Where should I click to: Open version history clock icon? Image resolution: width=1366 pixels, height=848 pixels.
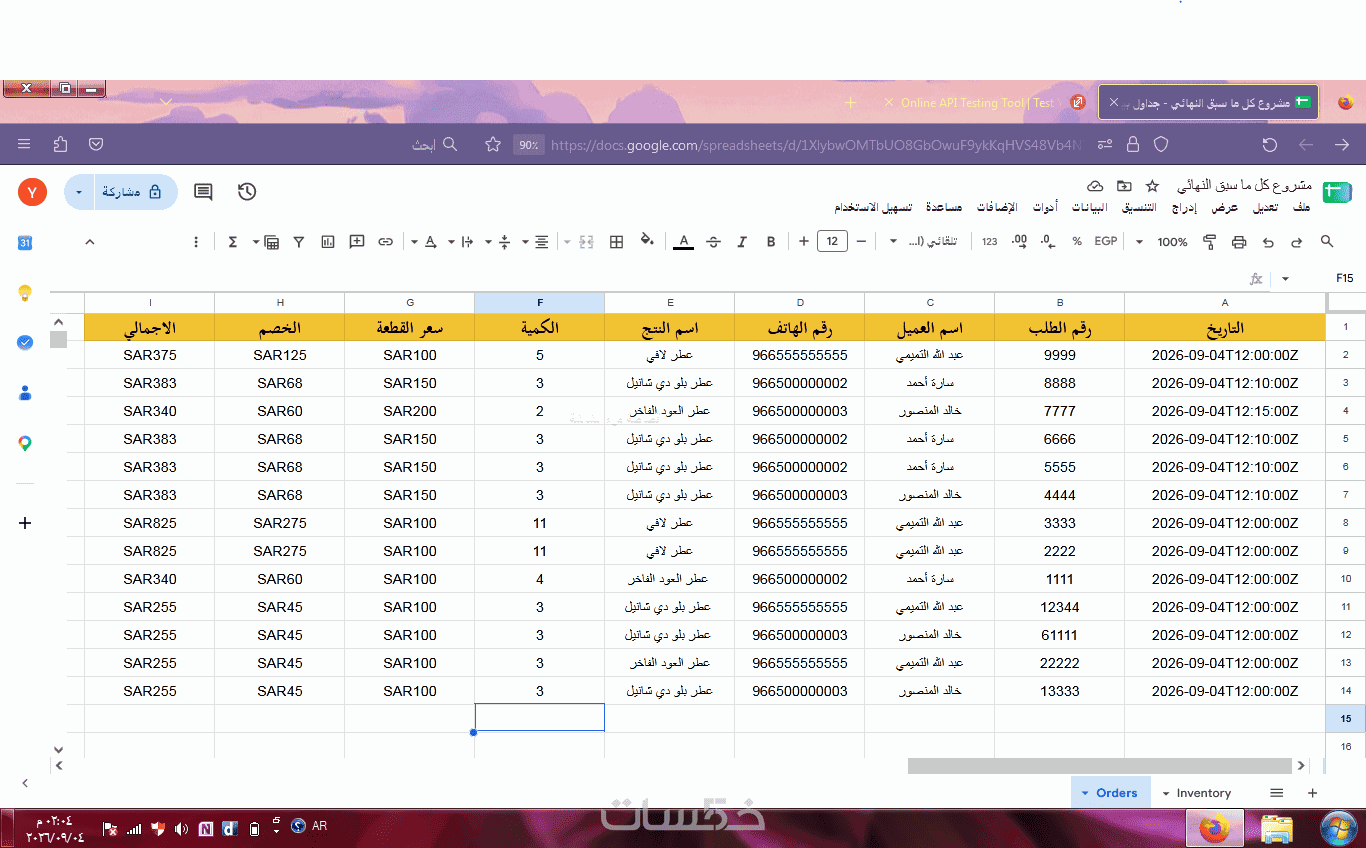pos(247,192)
